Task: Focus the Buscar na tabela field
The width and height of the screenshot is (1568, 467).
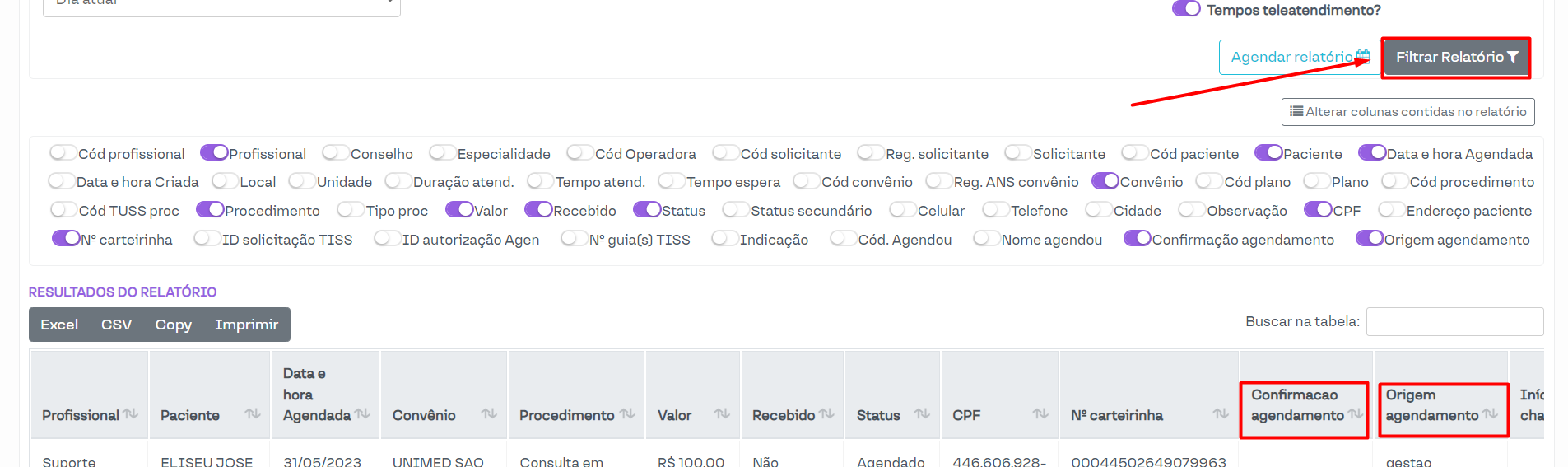Action: pyautogui.click(x=1454, y=322)
